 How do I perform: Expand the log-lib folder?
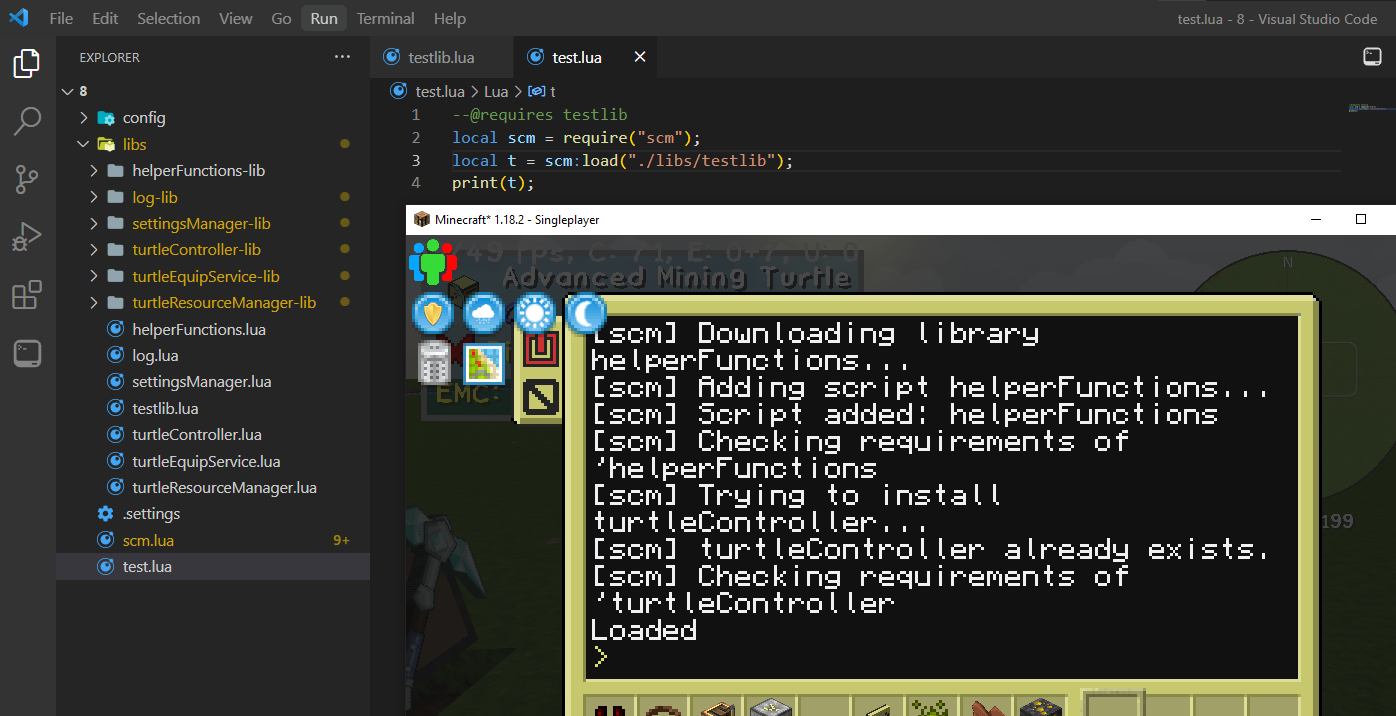[94, 197]
